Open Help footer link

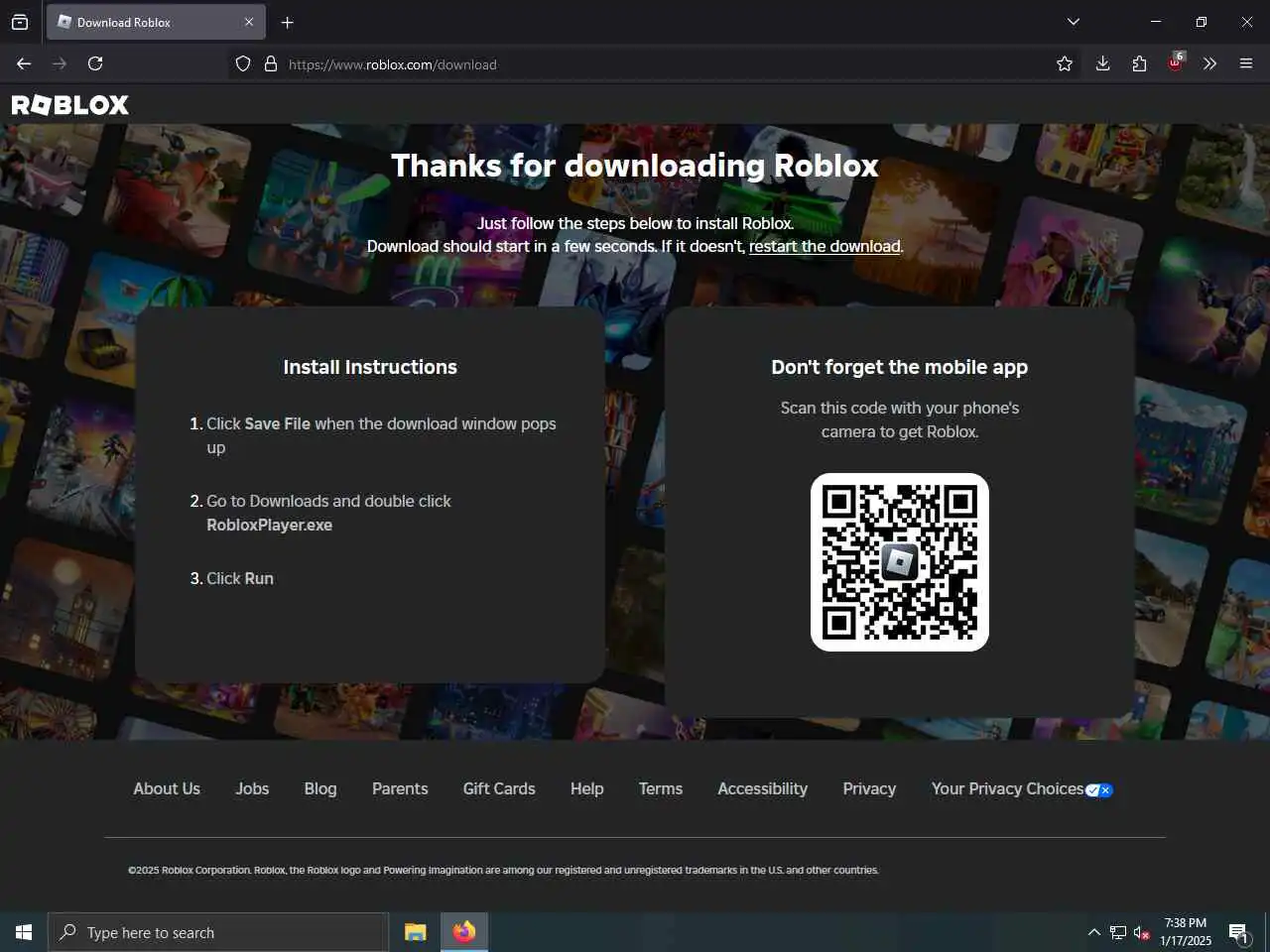(x=587, y=788)
